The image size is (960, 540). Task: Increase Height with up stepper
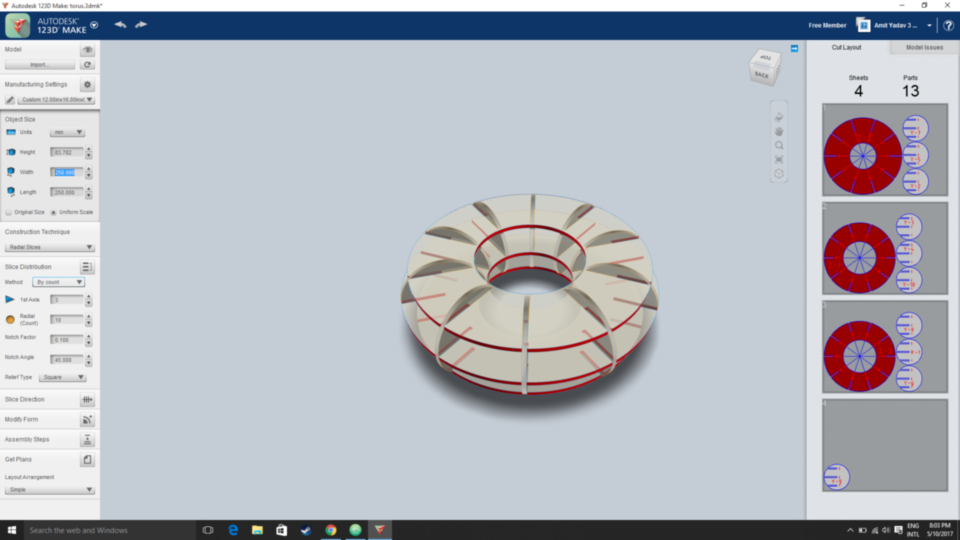pyautogui.click(x=89, y=149)
